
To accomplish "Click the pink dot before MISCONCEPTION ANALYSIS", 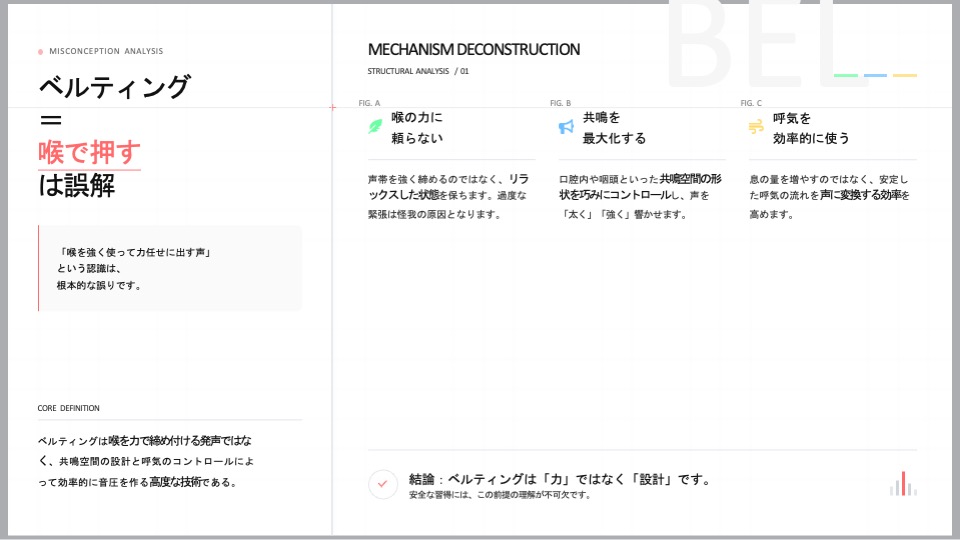I will coord(41,52).
